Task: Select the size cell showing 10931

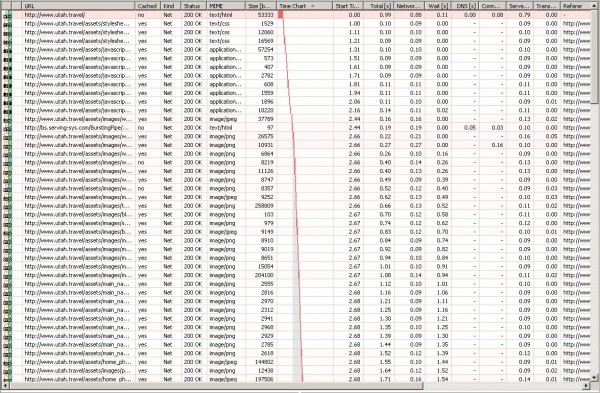Action: tap(261, 145)
